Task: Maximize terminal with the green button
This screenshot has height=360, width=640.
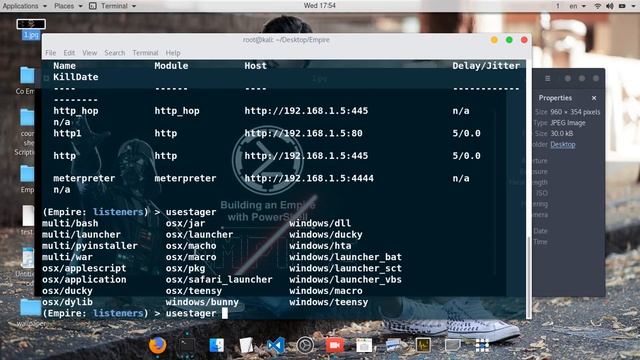Action: (x=509, y=40)
